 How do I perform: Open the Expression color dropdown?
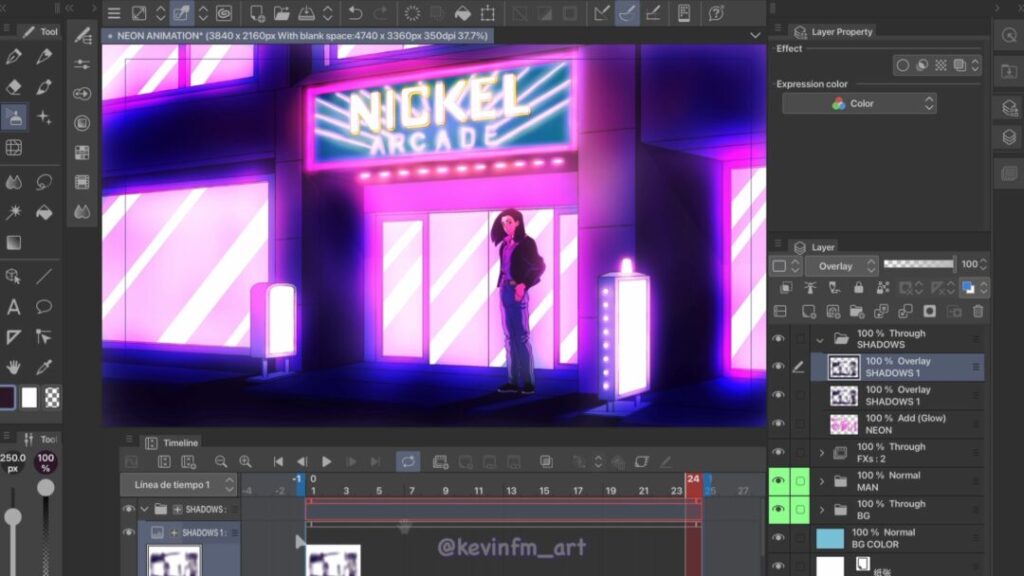[859, 104]
